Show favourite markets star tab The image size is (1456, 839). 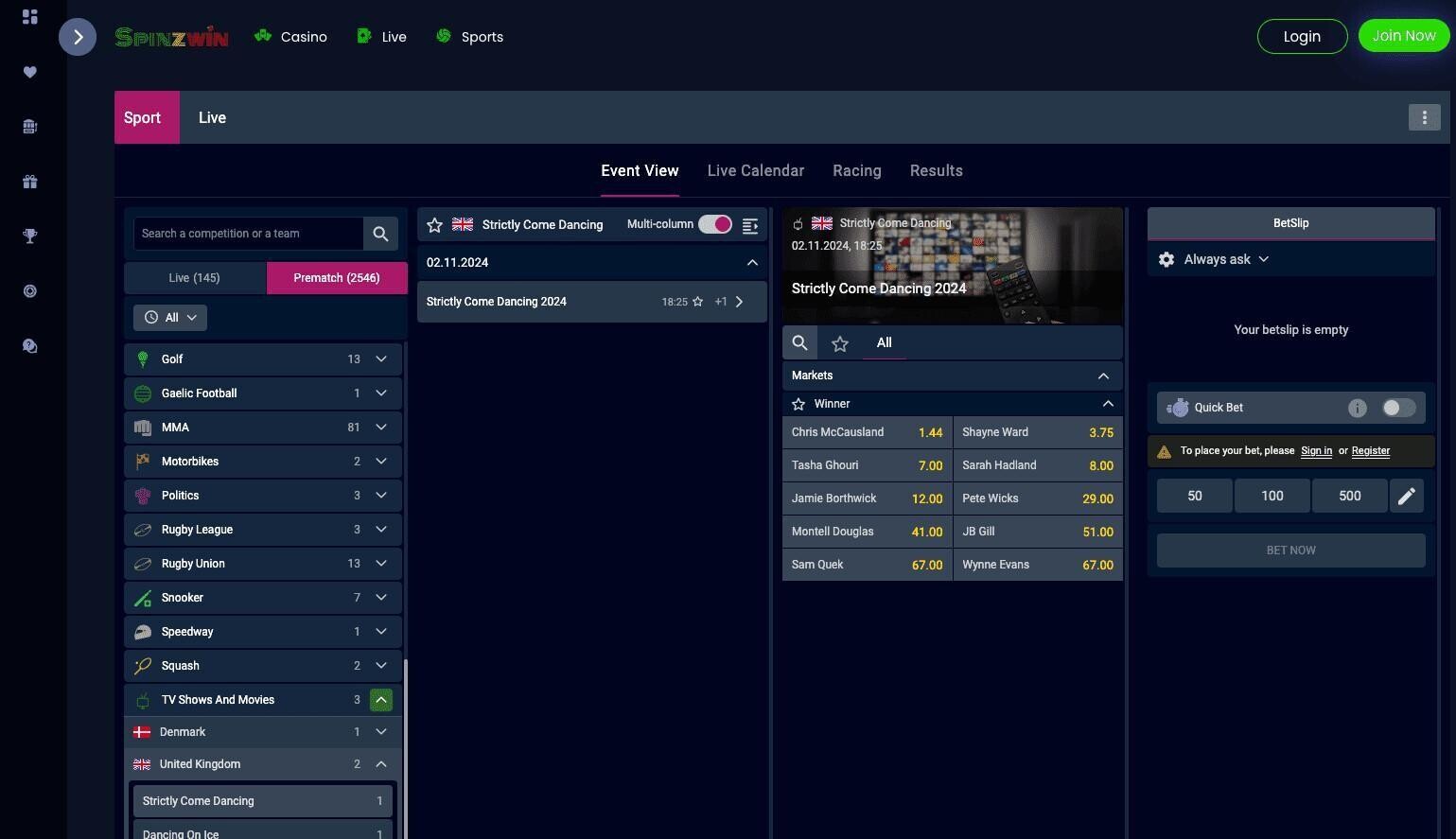click(839, 343)
